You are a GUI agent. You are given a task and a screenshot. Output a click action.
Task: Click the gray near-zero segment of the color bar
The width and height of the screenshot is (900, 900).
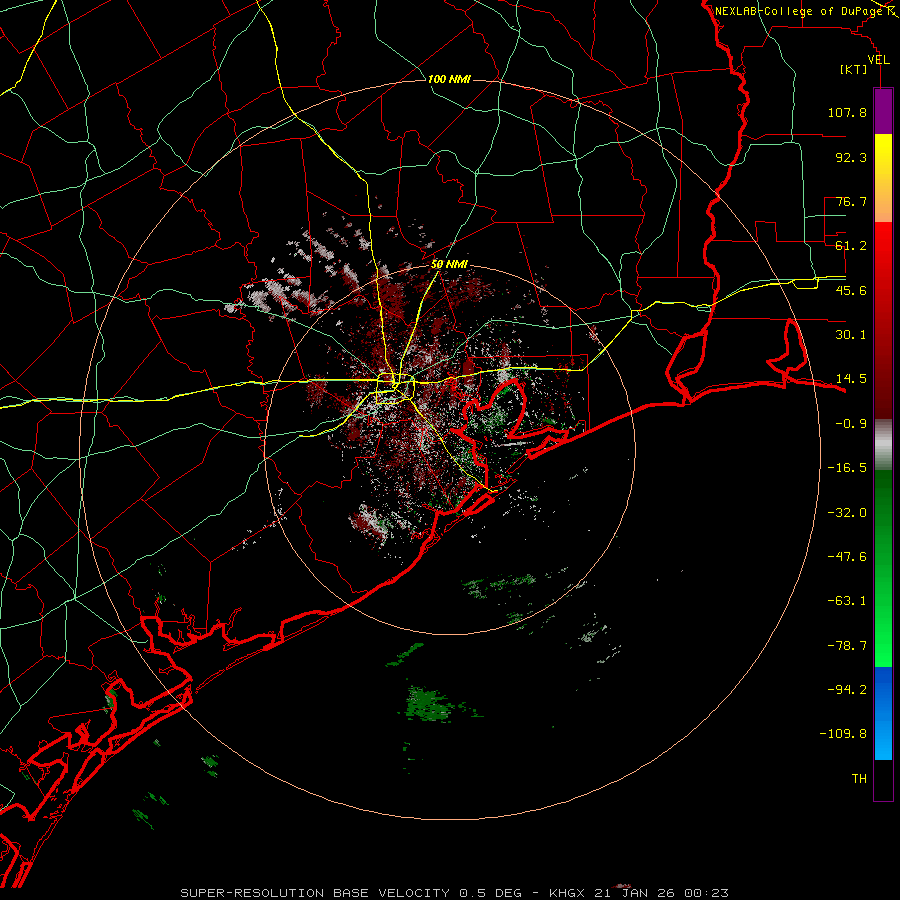click(883, 445)
